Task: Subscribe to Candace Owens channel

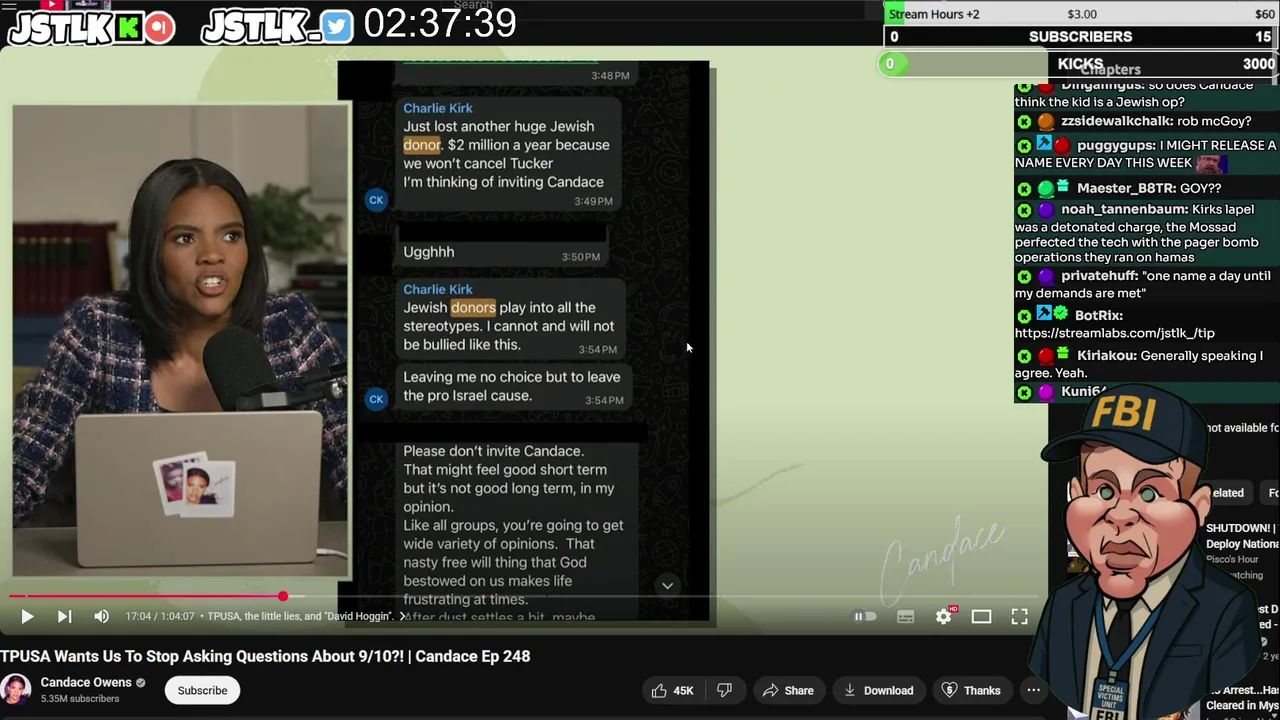Action: point(202,690)
